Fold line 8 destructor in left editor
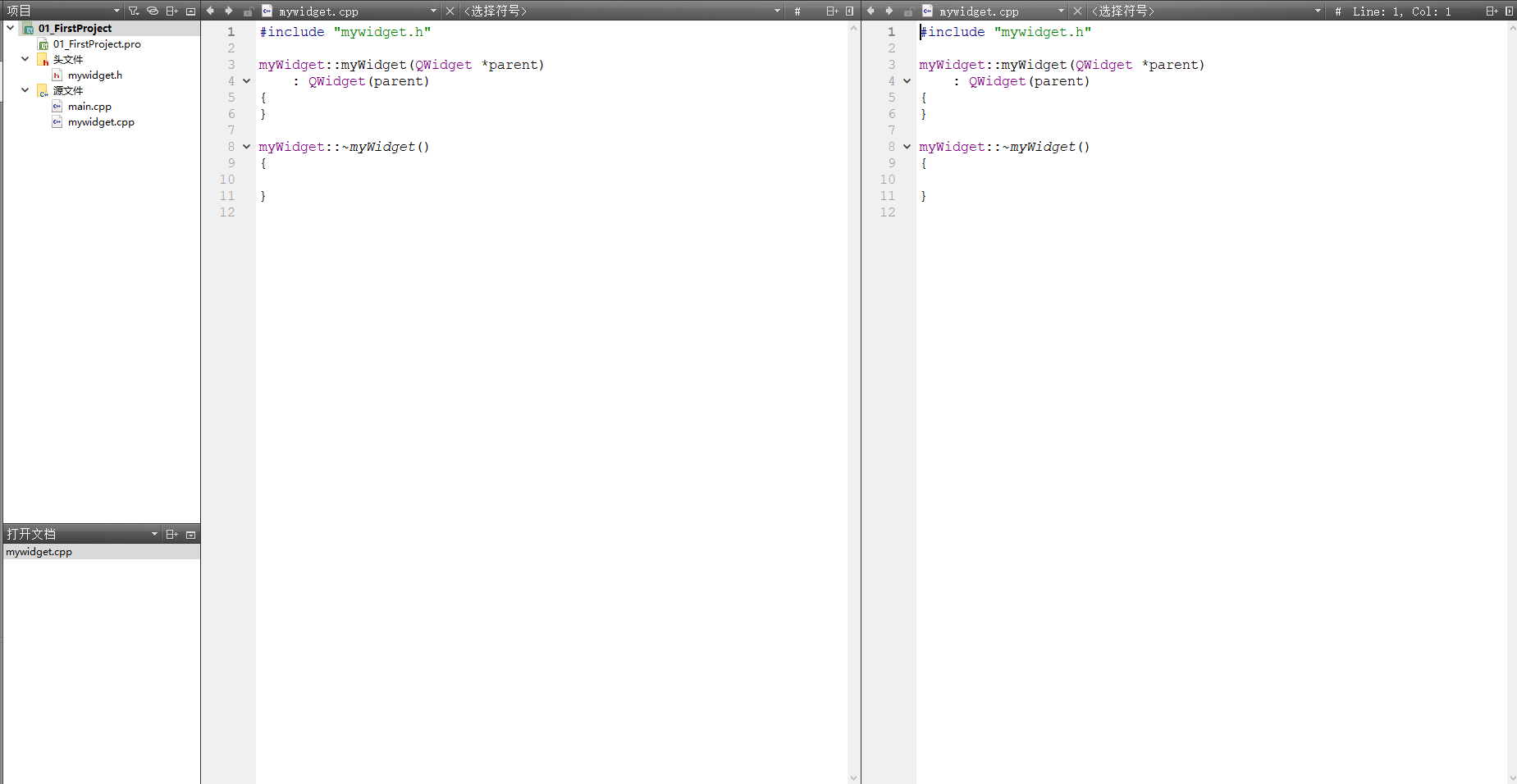 tap(246, 147)
